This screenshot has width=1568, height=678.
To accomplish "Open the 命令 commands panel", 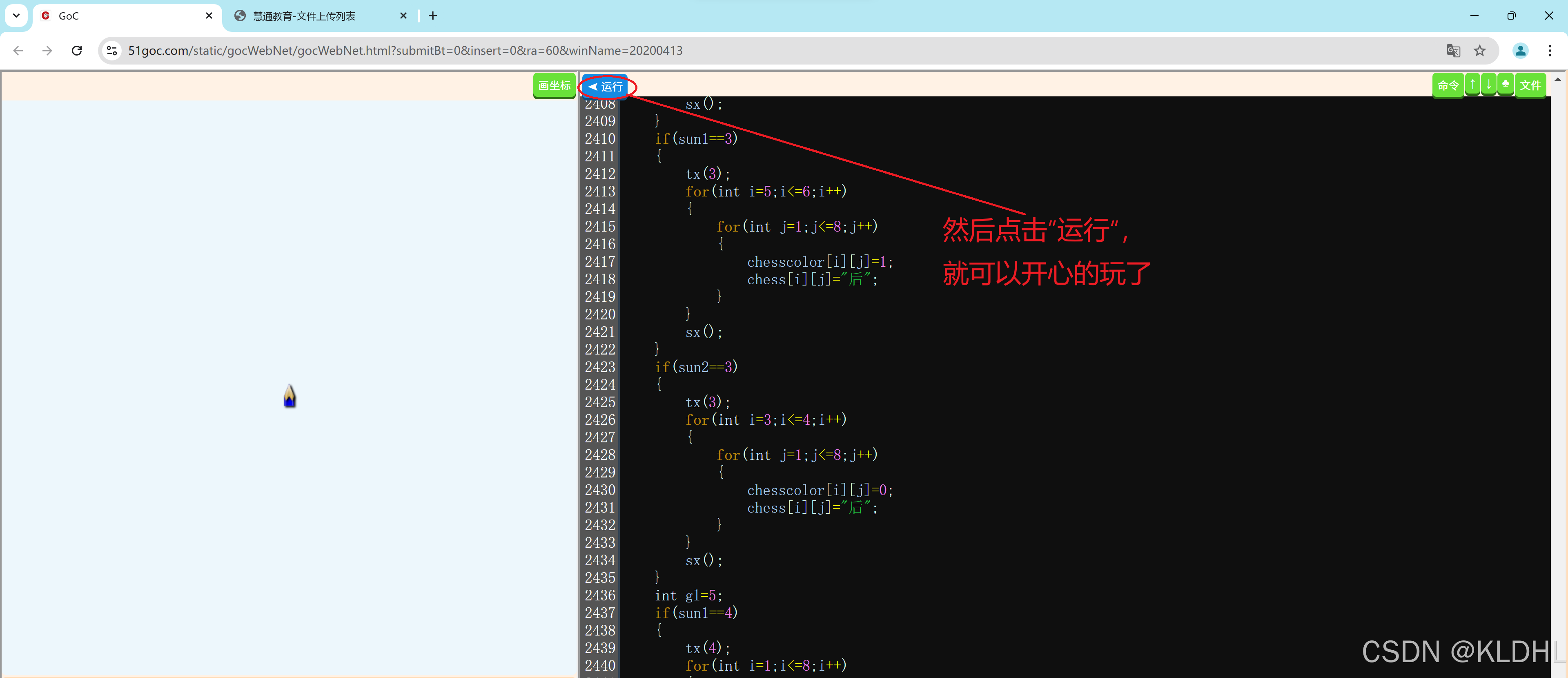I will pos(1449,85).
